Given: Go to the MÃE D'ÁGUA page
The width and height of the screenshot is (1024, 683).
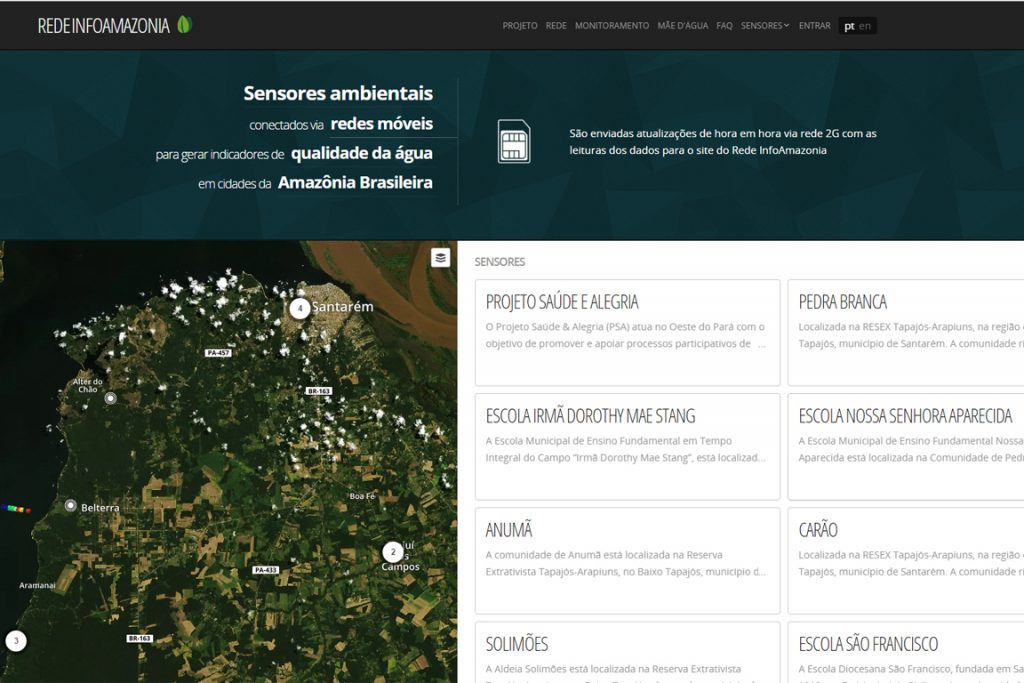Looking at the screenshot, I should [682, 26].
